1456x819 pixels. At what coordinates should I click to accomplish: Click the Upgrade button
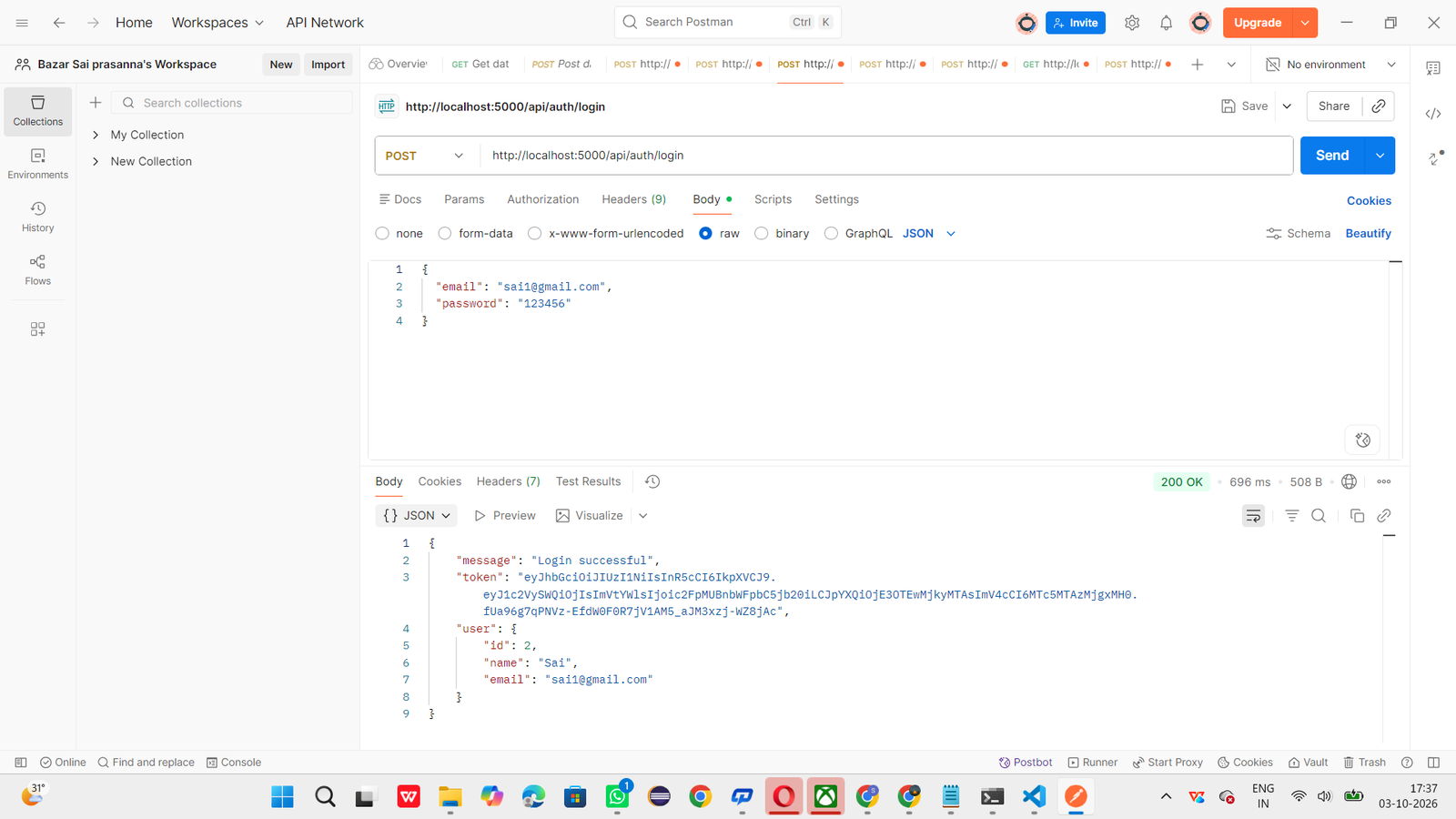pyautogui.click(x=1258, y=23)
